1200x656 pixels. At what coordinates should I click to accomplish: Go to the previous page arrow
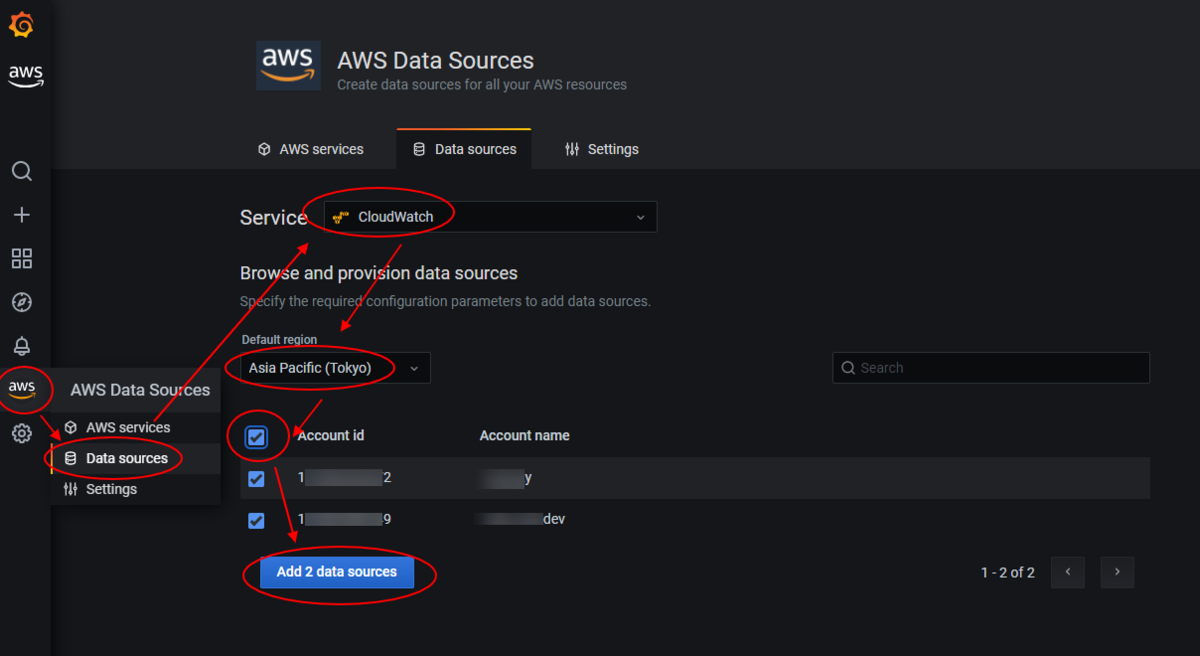pos(1068,572)
